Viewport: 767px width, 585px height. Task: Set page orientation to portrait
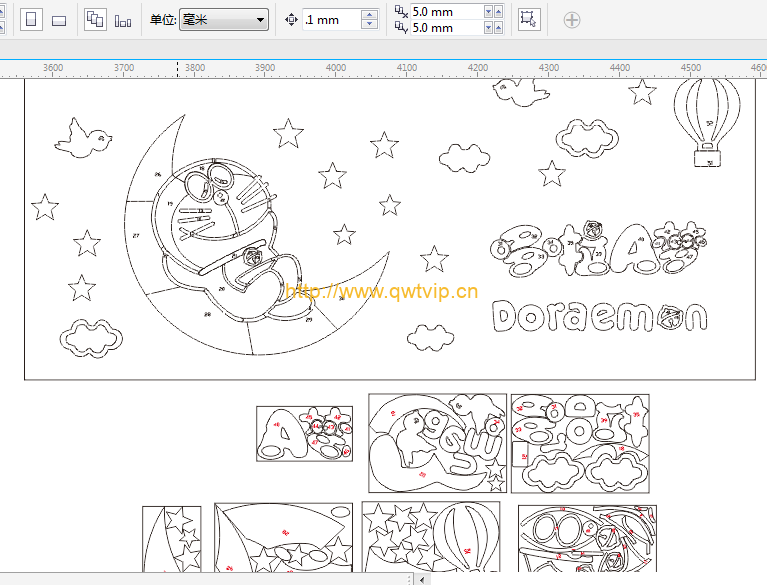(x=31, y=20)
